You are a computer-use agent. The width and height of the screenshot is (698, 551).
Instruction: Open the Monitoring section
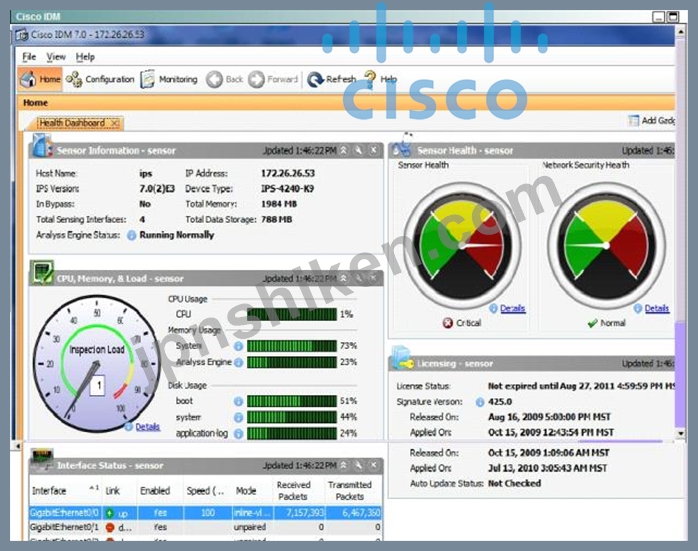[x=169, y=79]
